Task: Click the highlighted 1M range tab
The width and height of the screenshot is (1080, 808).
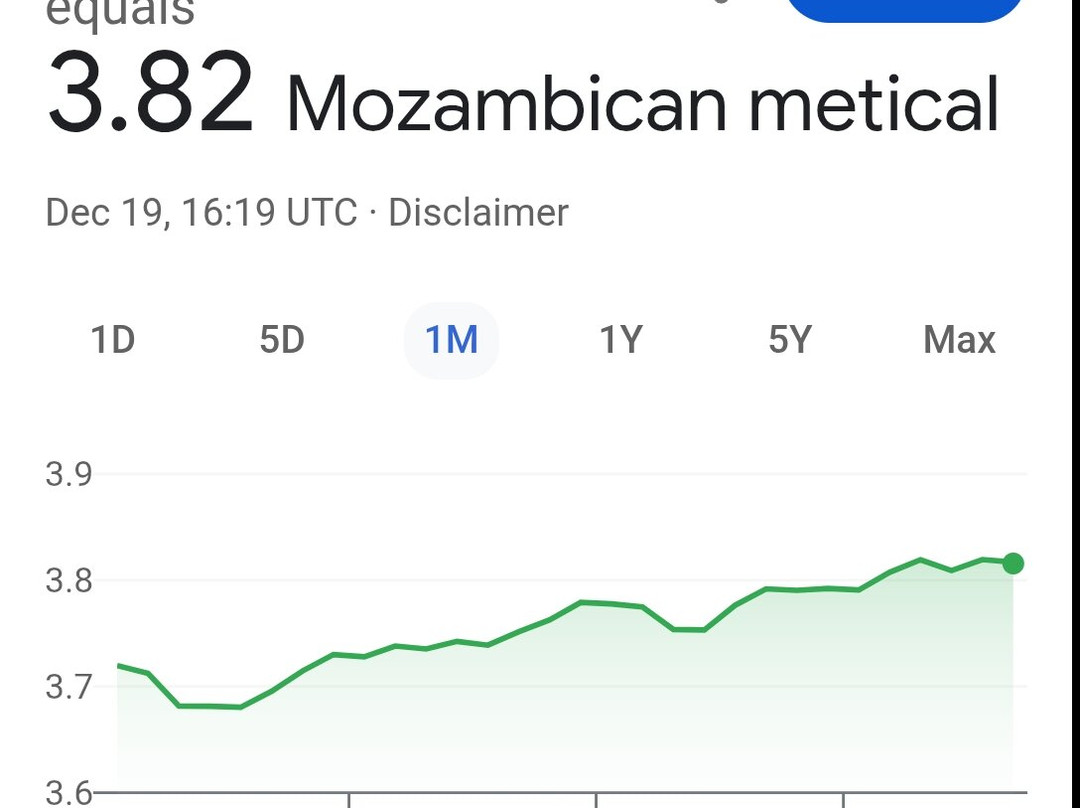Action: point(451,341)
